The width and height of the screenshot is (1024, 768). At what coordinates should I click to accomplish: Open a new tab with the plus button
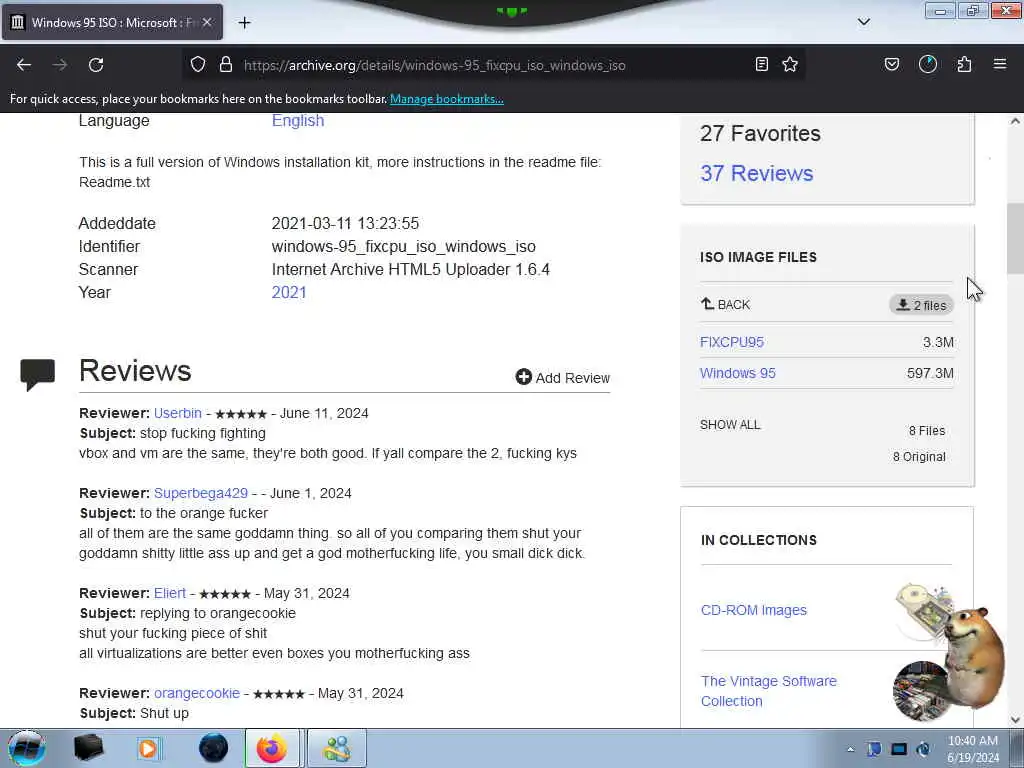pos(244,23)
